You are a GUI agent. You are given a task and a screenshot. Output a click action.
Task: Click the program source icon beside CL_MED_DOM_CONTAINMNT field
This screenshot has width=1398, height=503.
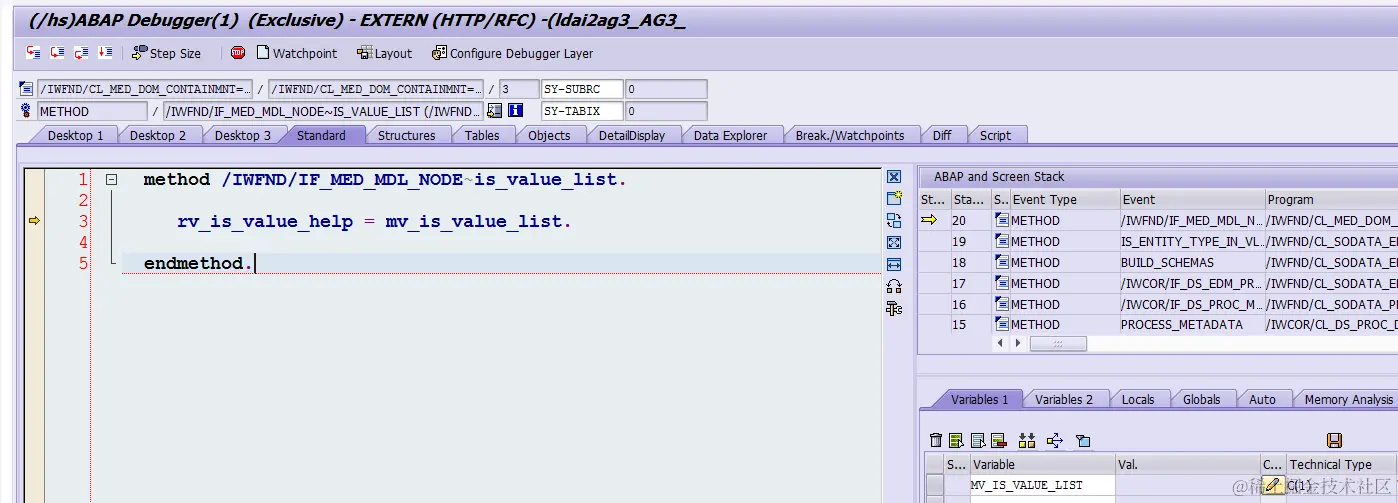26,89
